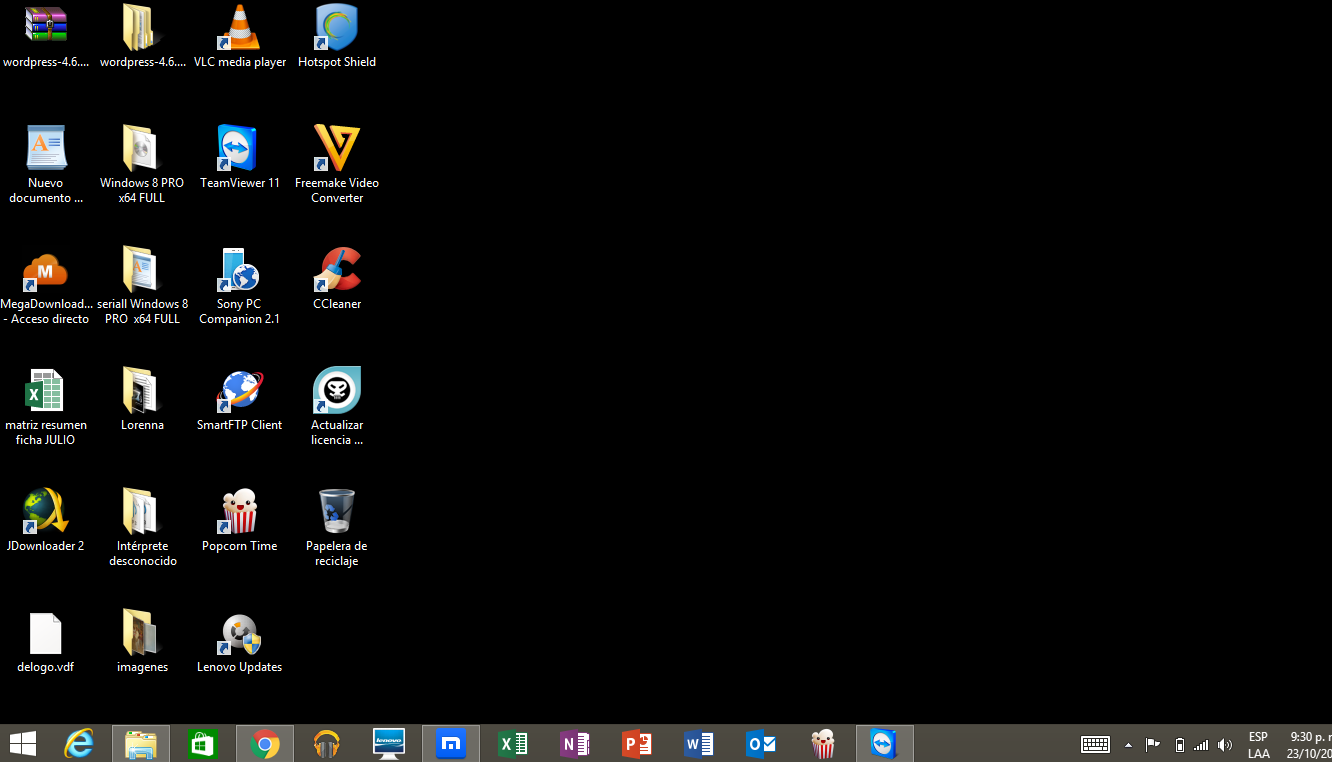
Task: Check the battery status tray icon
Action: pos(1179,745)
